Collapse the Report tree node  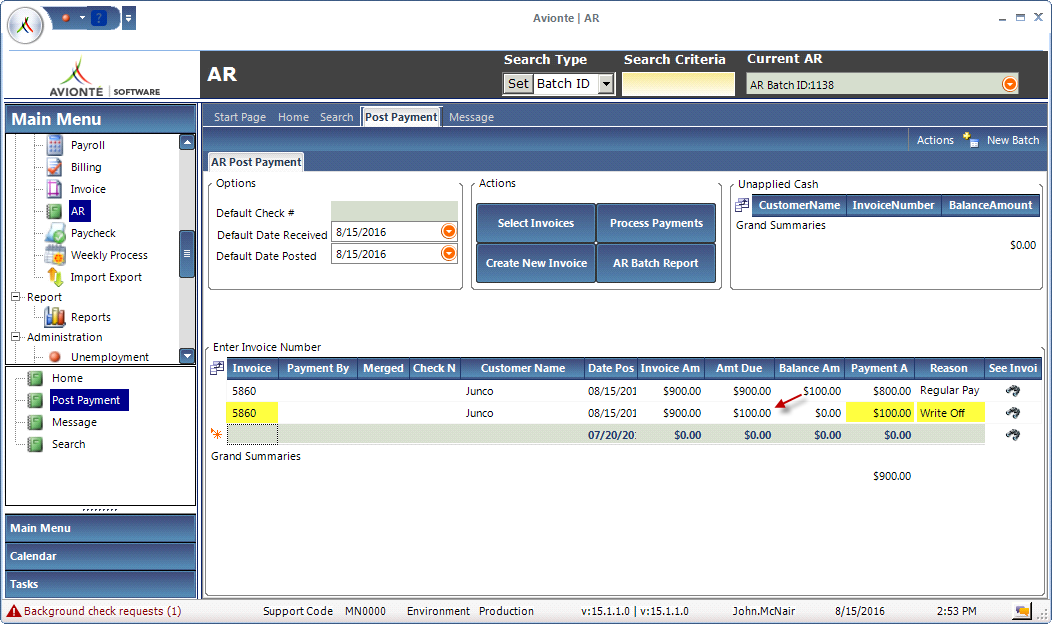tap(16, 297)
